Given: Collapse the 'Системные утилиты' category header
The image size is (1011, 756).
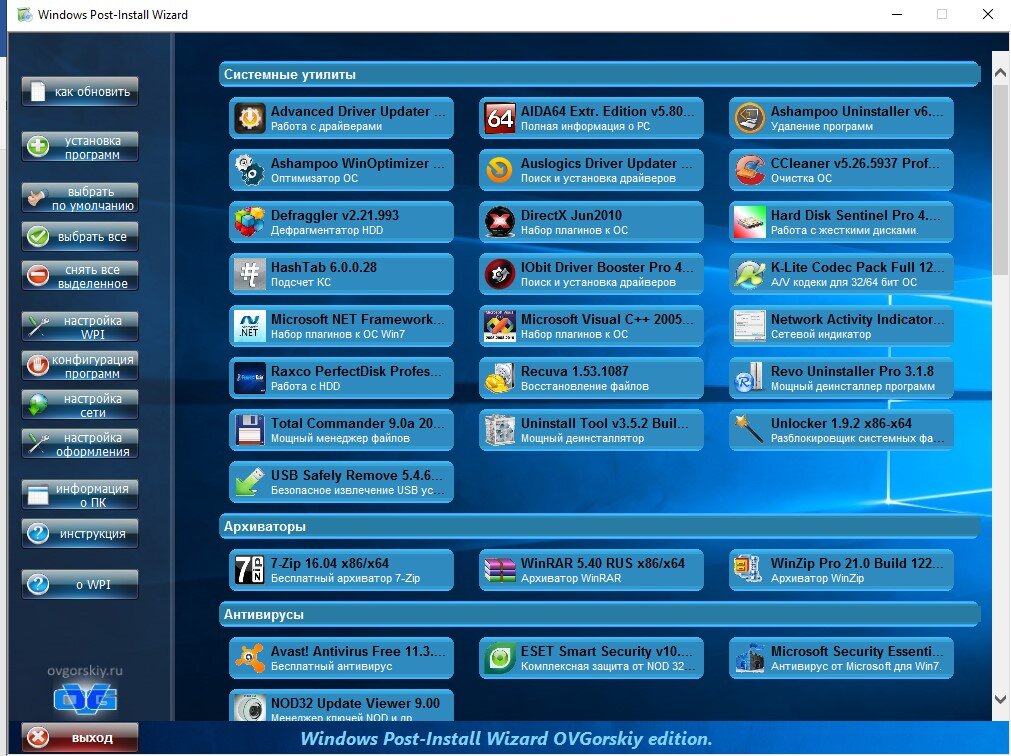Looking at the screenshot, I should (x=600, y=74).
